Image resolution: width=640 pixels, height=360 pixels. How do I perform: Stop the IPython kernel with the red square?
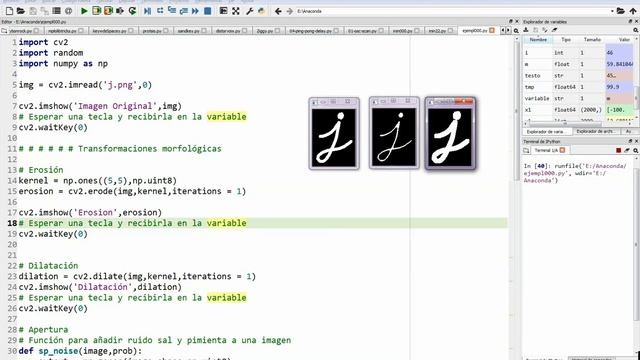point(618,151)
